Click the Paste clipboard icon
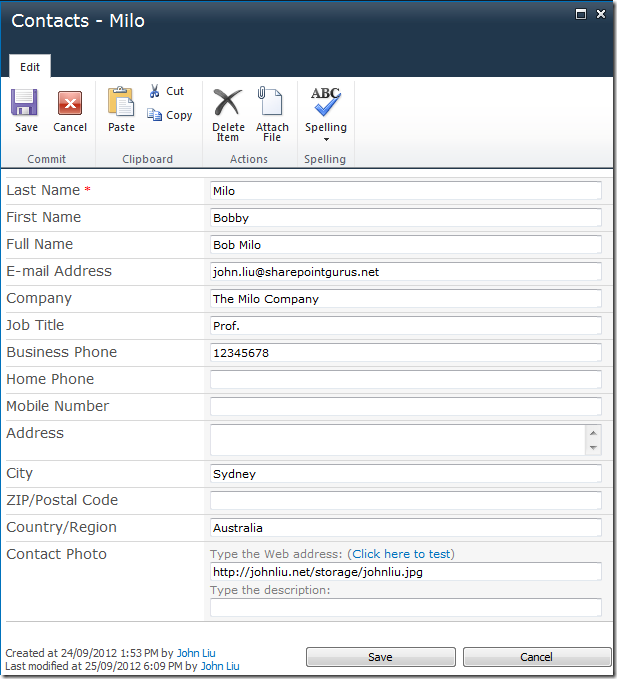 click(121, 103)
